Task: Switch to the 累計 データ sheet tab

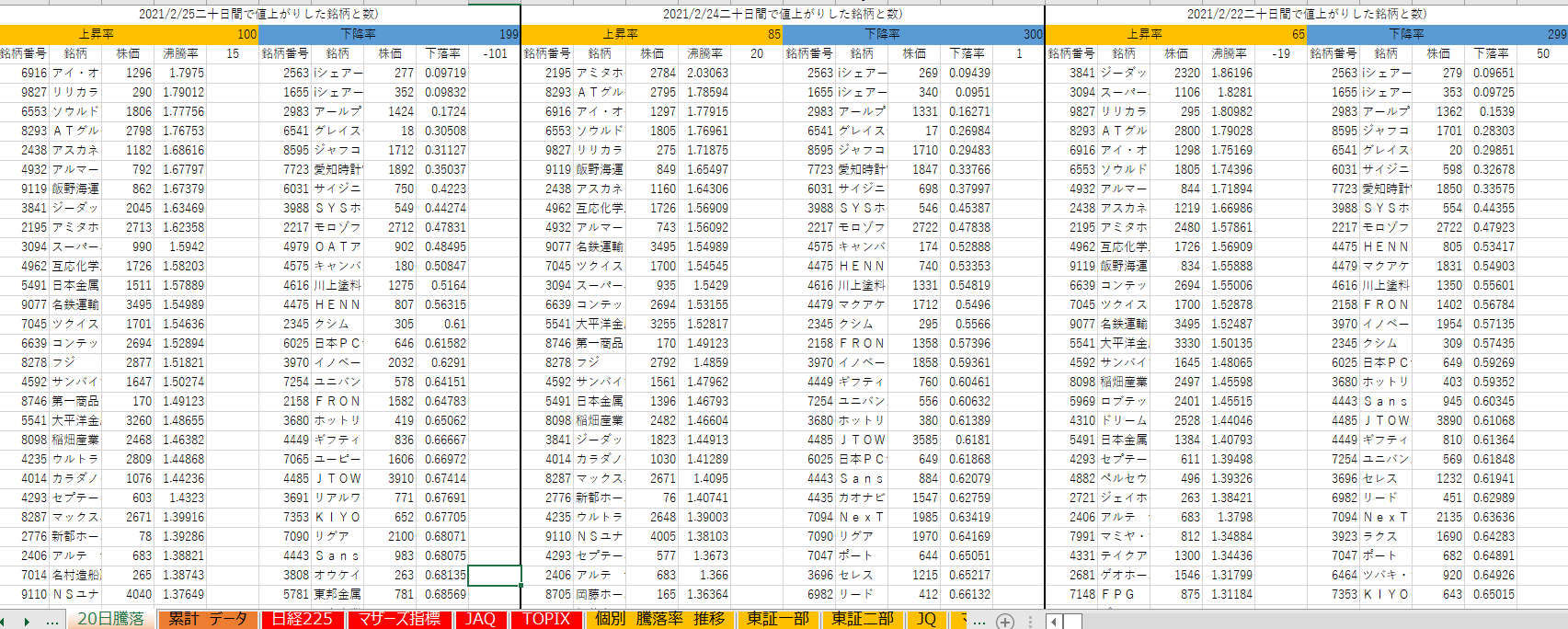Action: click(x=207, y=619)
